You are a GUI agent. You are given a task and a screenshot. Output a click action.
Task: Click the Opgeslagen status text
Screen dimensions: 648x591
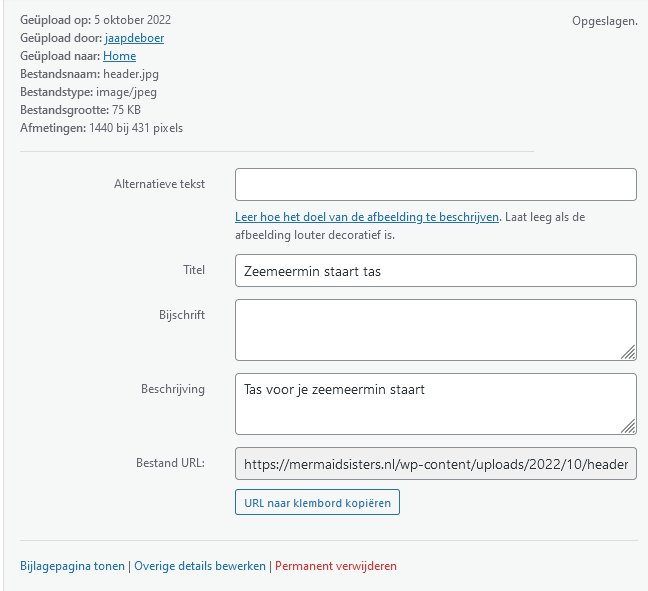pos(605,21)
